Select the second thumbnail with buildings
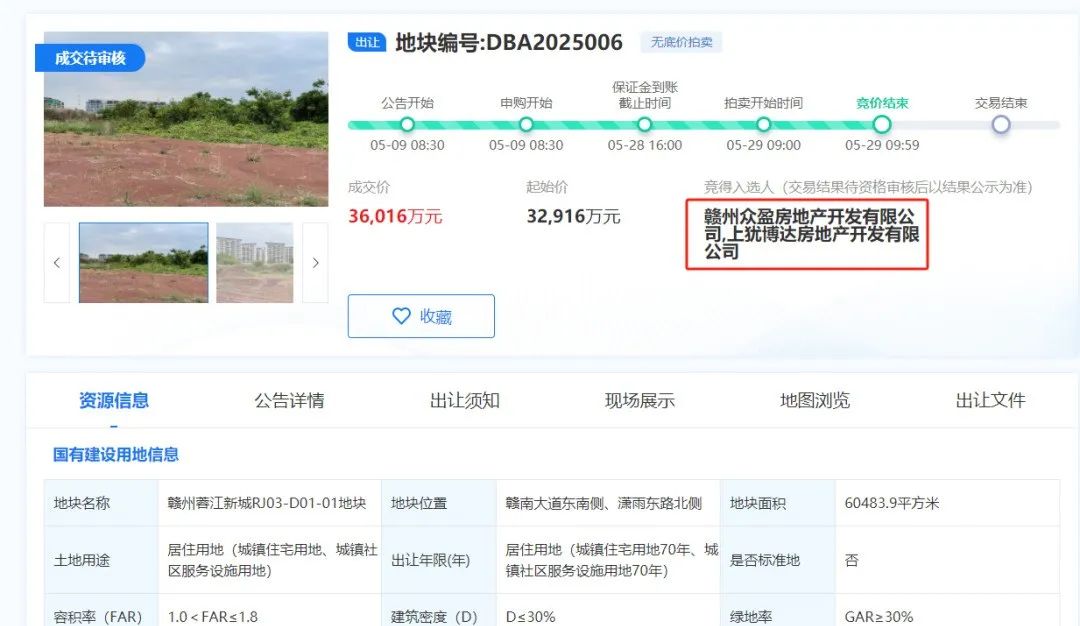This screenshot has height=626, width=1080. click(255, 262)
